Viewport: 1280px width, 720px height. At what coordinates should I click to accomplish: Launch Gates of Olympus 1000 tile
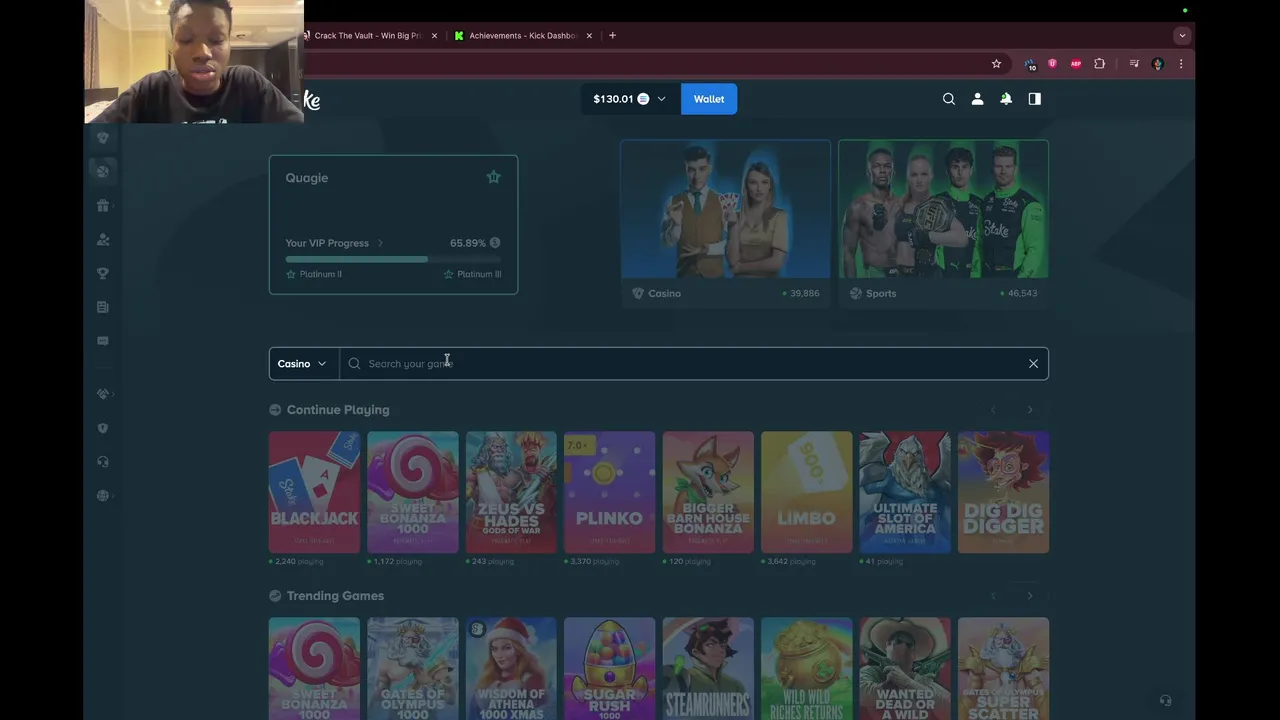[413, 668]
